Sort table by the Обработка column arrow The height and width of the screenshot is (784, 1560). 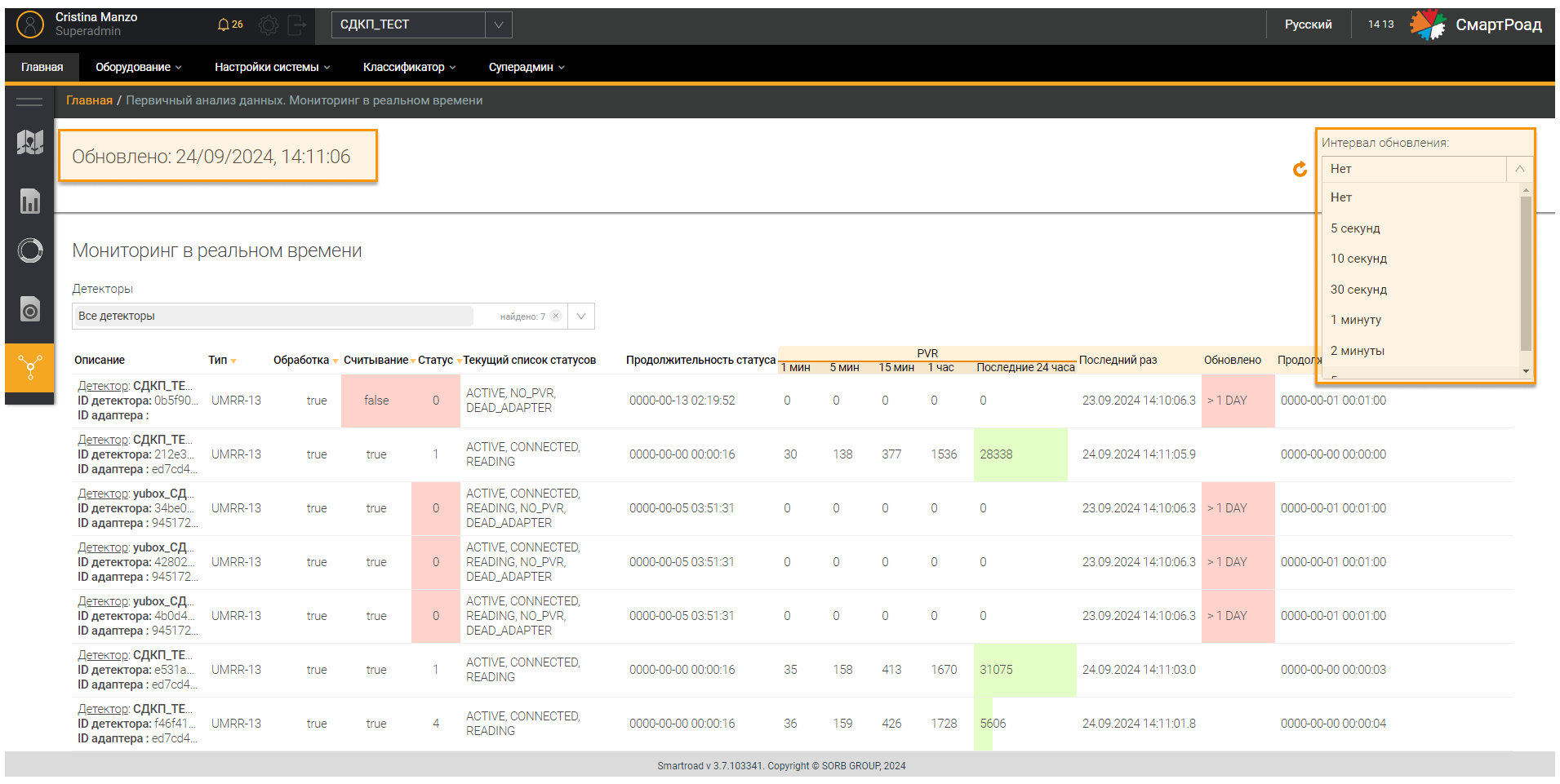click(336, 361)
